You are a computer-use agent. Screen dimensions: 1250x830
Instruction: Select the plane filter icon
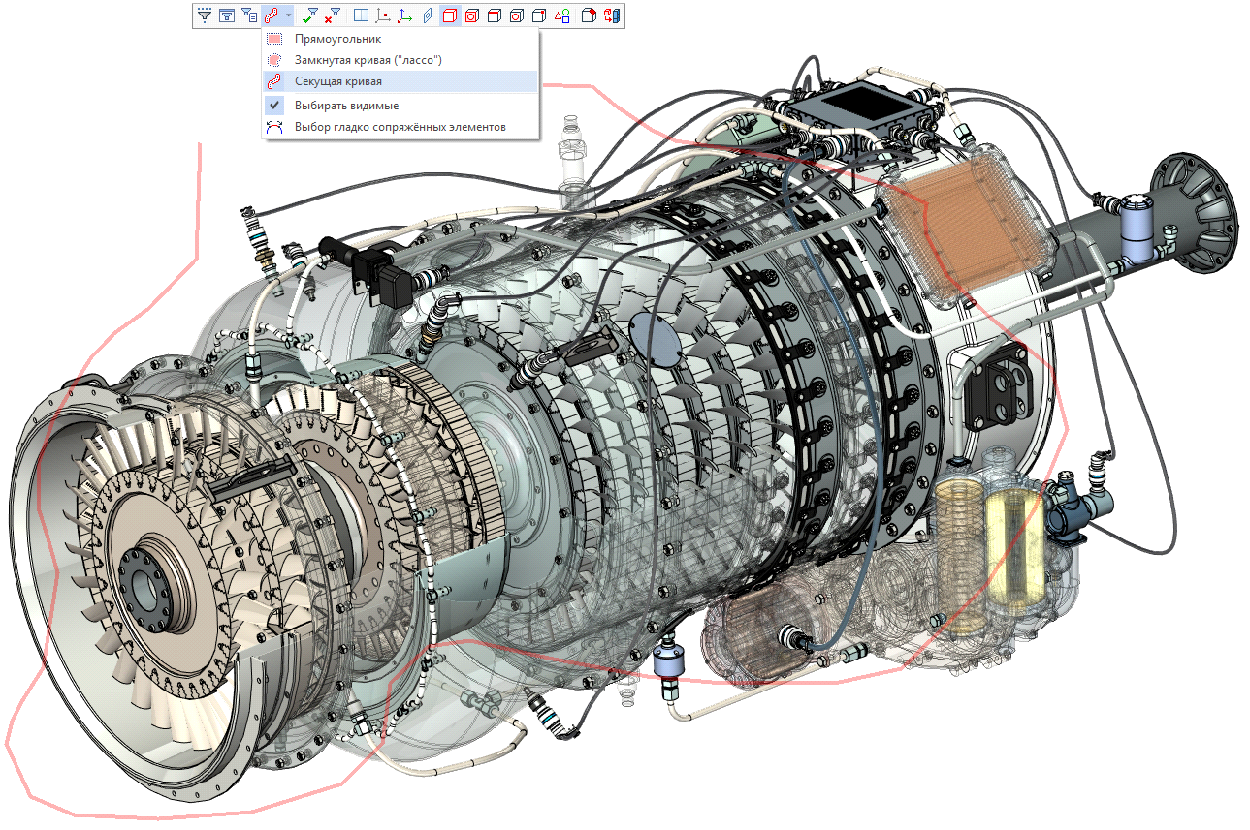click(427, 15)
